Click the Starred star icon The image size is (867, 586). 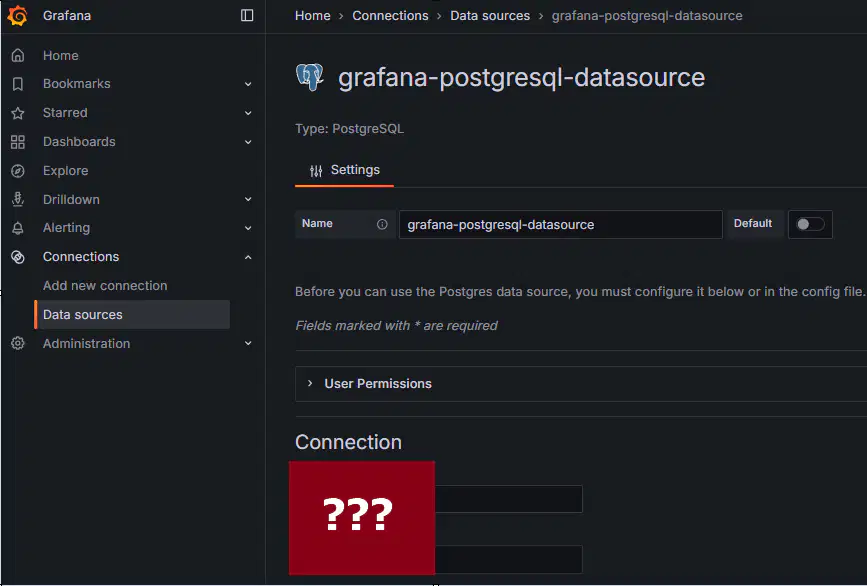(x=18, y=113)
